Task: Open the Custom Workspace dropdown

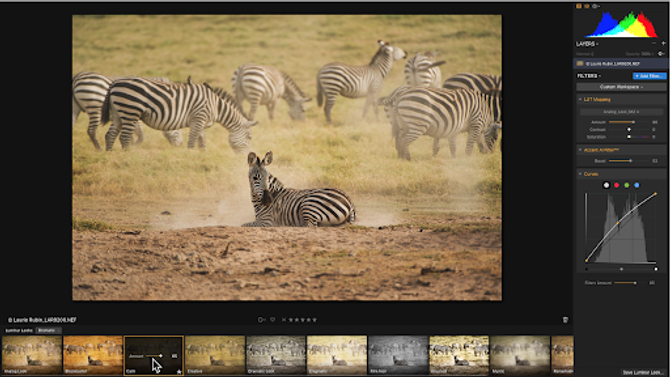Action: (621, 87)
